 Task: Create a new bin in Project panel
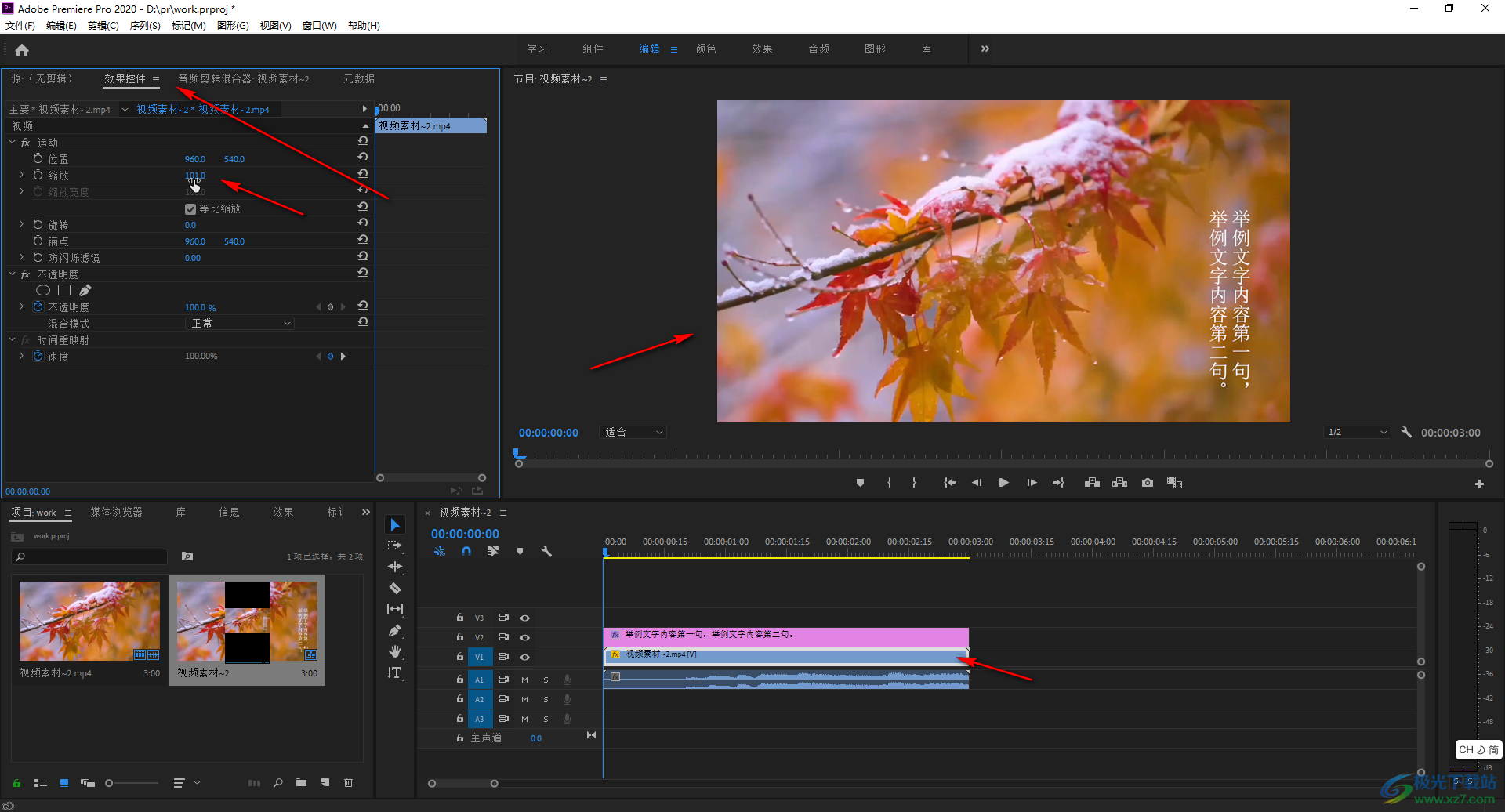pos(301,782)
